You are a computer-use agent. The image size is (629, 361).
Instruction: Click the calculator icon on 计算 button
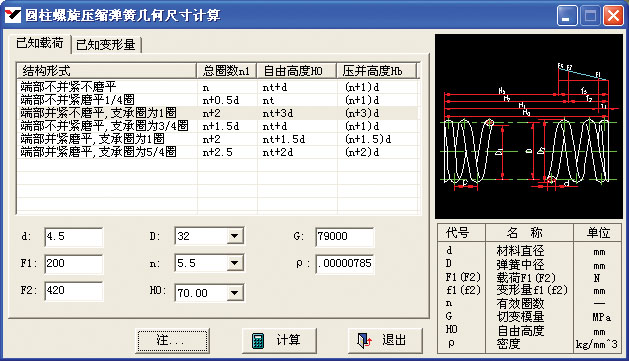[x=258, y=341]
